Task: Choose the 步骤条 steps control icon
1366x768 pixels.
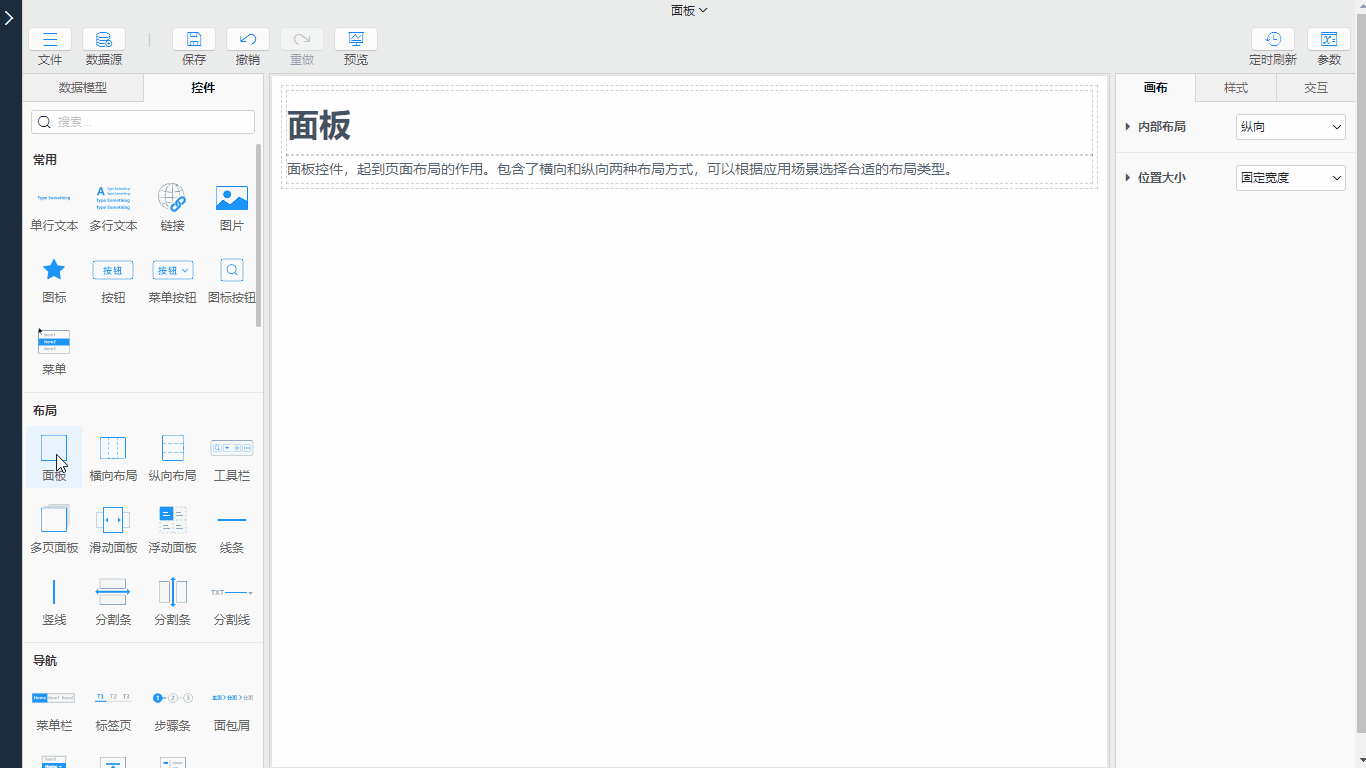Action: [172, 697]
